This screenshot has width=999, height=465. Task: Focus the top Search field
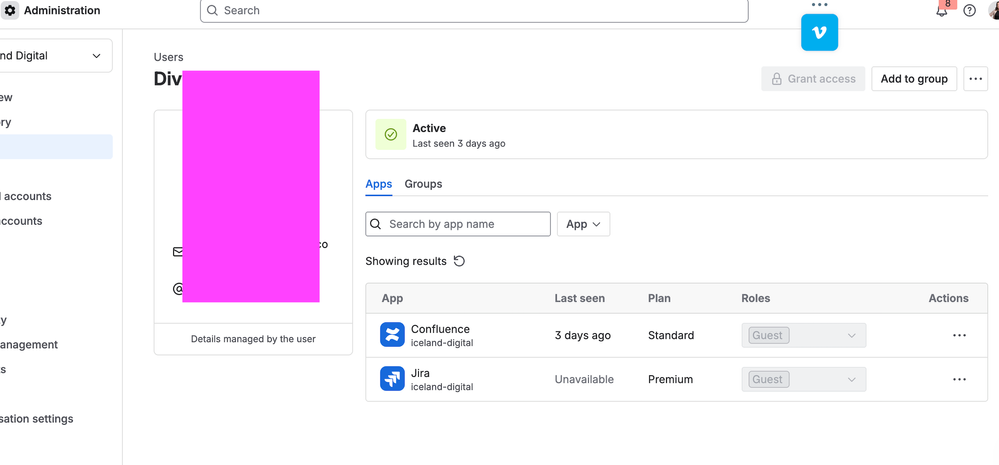[474, 11]
